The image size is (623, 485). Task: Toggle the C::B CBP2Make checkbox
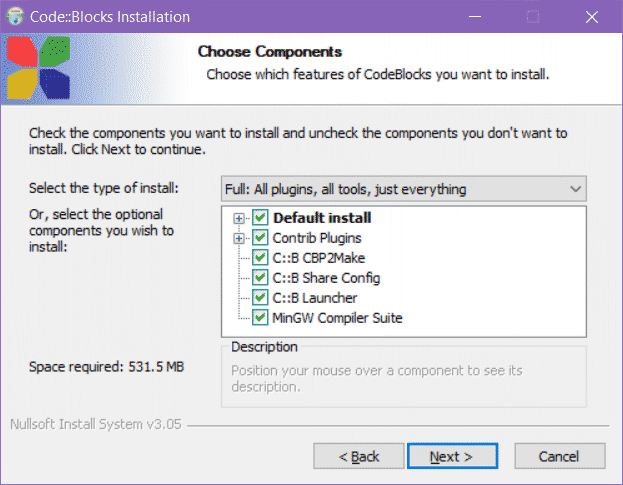[x=260, y=258]
